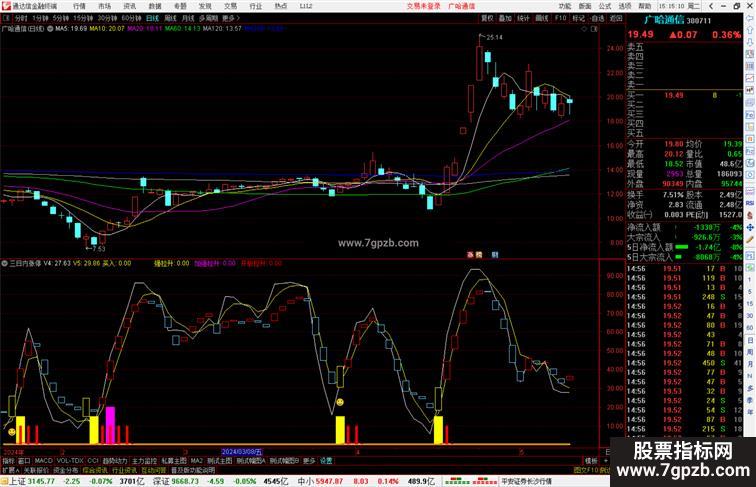The width and height of the screenshot is (756, 487).
Task: Switch to the 1分钟 period
Action: (x=40, y=18)
